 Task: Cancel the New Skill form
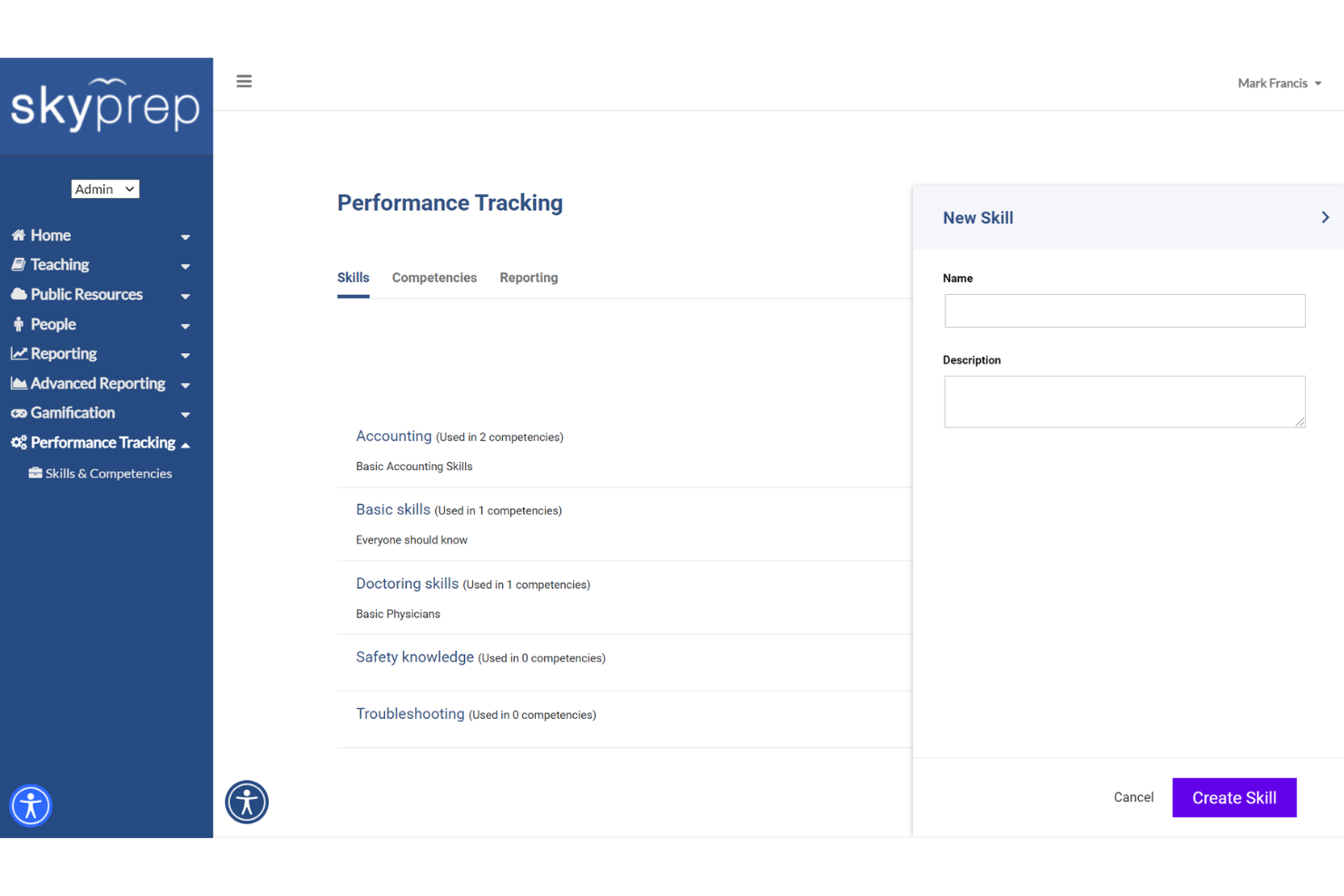pos(1133,797)
